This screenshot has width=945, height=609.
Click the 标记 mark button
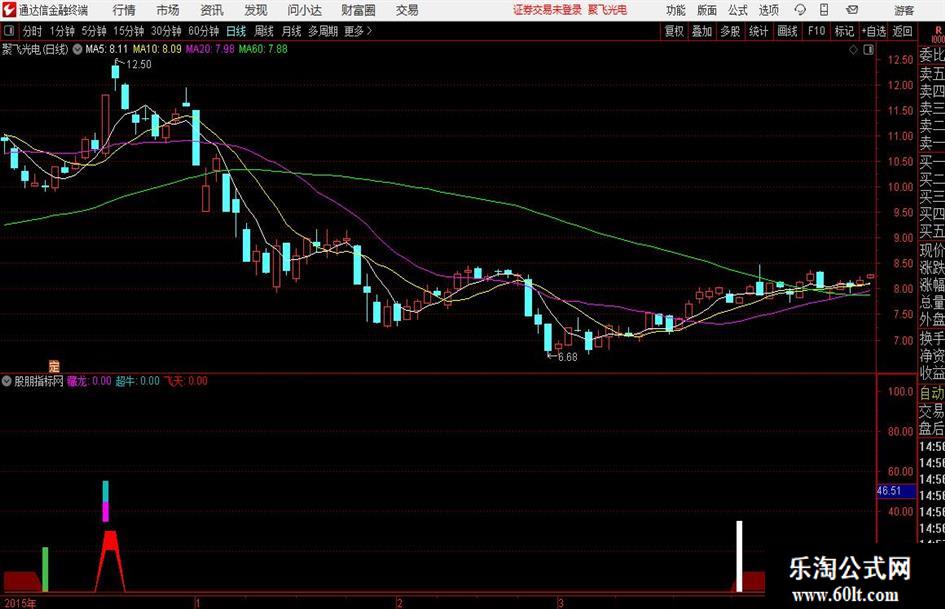point(844,31)
